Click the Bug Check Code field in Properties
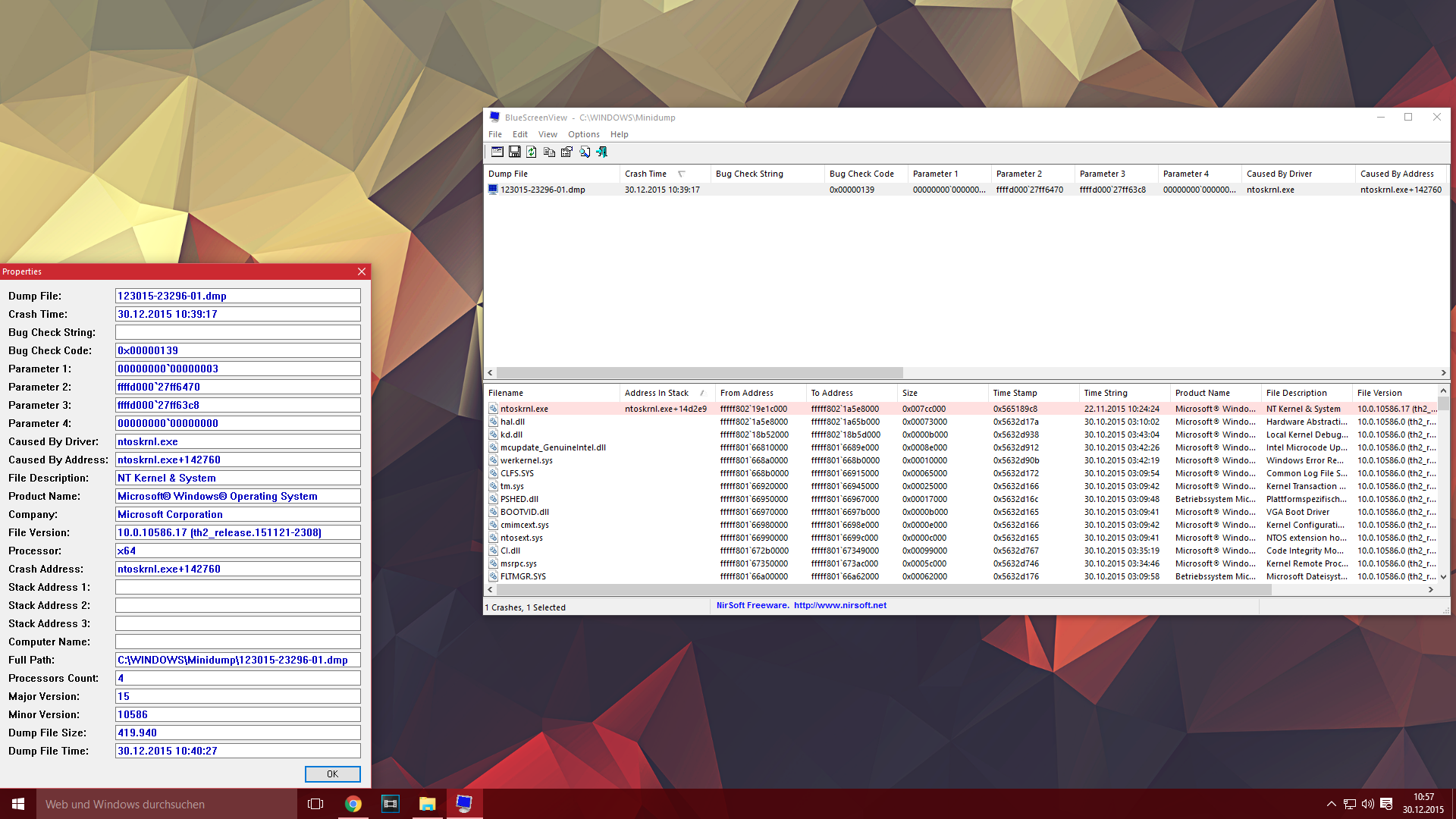The image size is (1456, 819). click(237, 350)
